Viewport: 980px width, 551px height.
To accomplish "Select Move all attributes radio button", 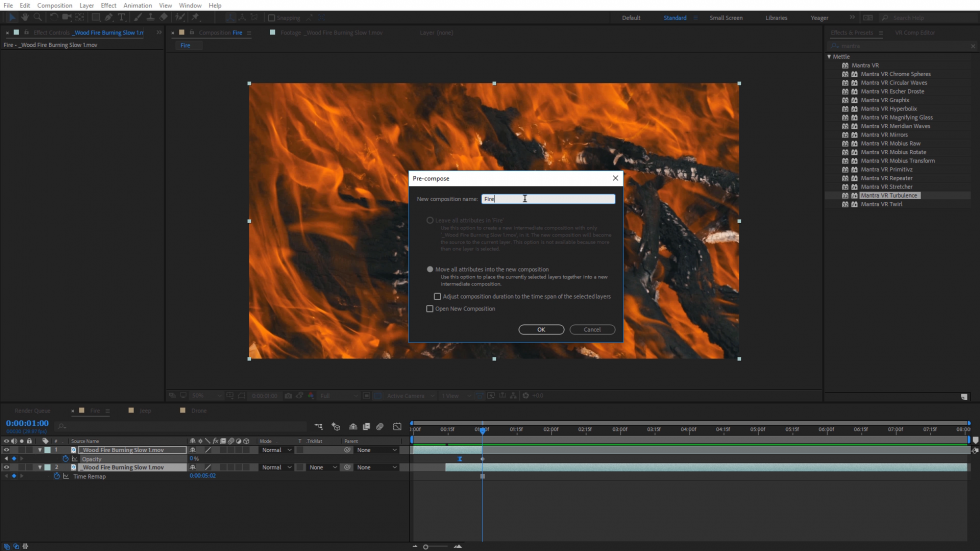I will coord(431,269).
